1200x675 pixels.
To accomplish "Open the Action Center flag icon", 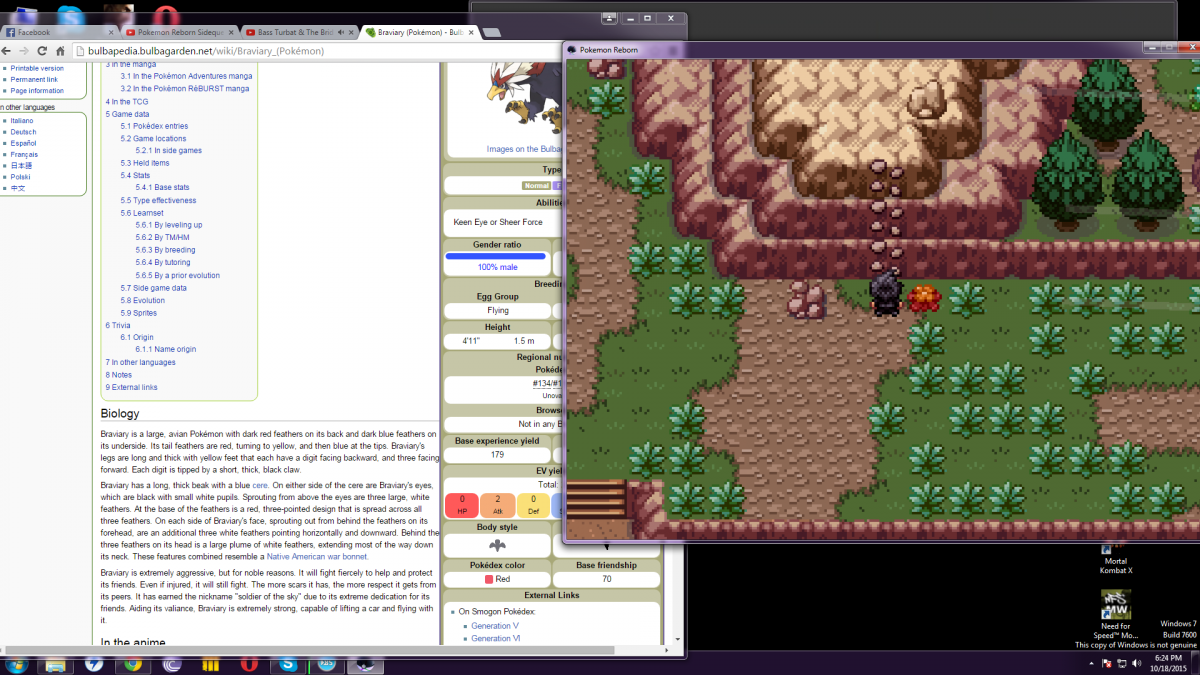I will tap(1107, 664).
